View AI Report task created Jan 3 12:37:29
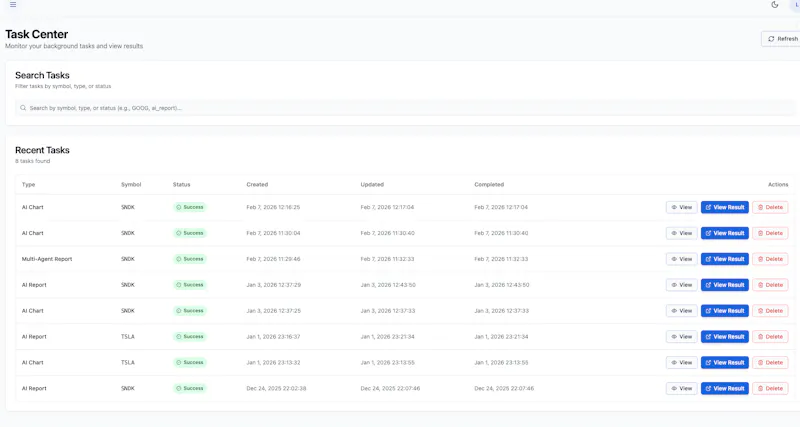This screenshot has width=800, height=427. 681,285
